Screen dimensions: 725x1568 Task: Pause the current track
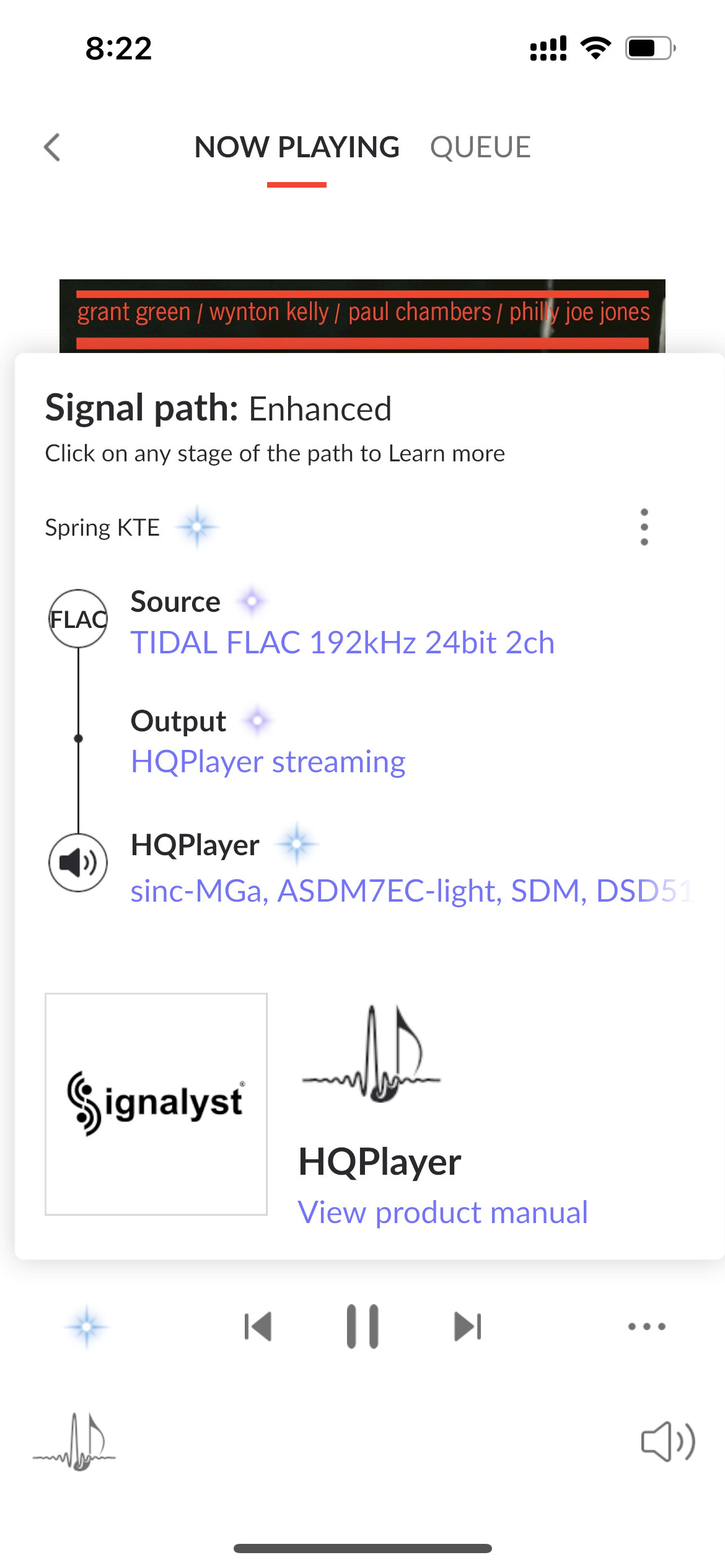[362, 1326]
